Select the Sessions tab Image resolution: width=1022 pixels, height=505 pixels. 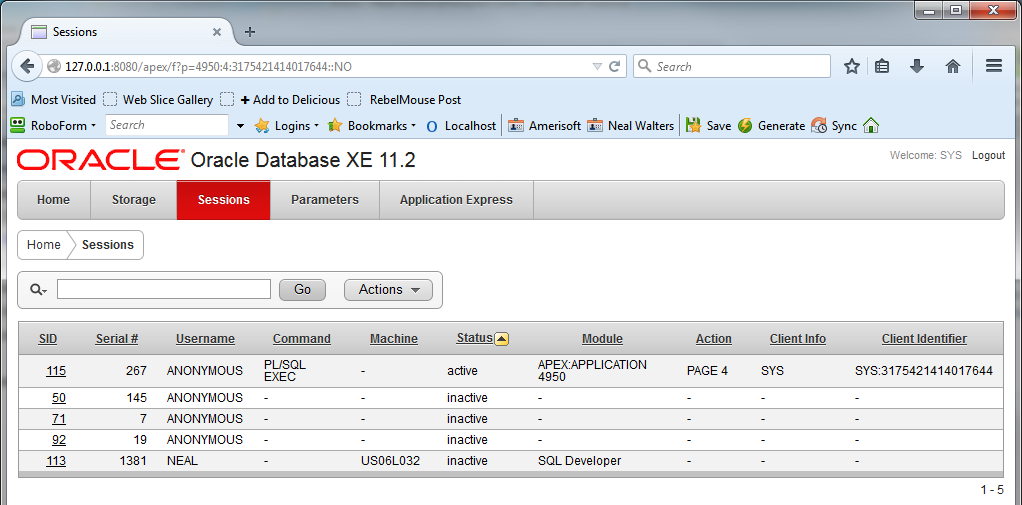tap(224, 200)
